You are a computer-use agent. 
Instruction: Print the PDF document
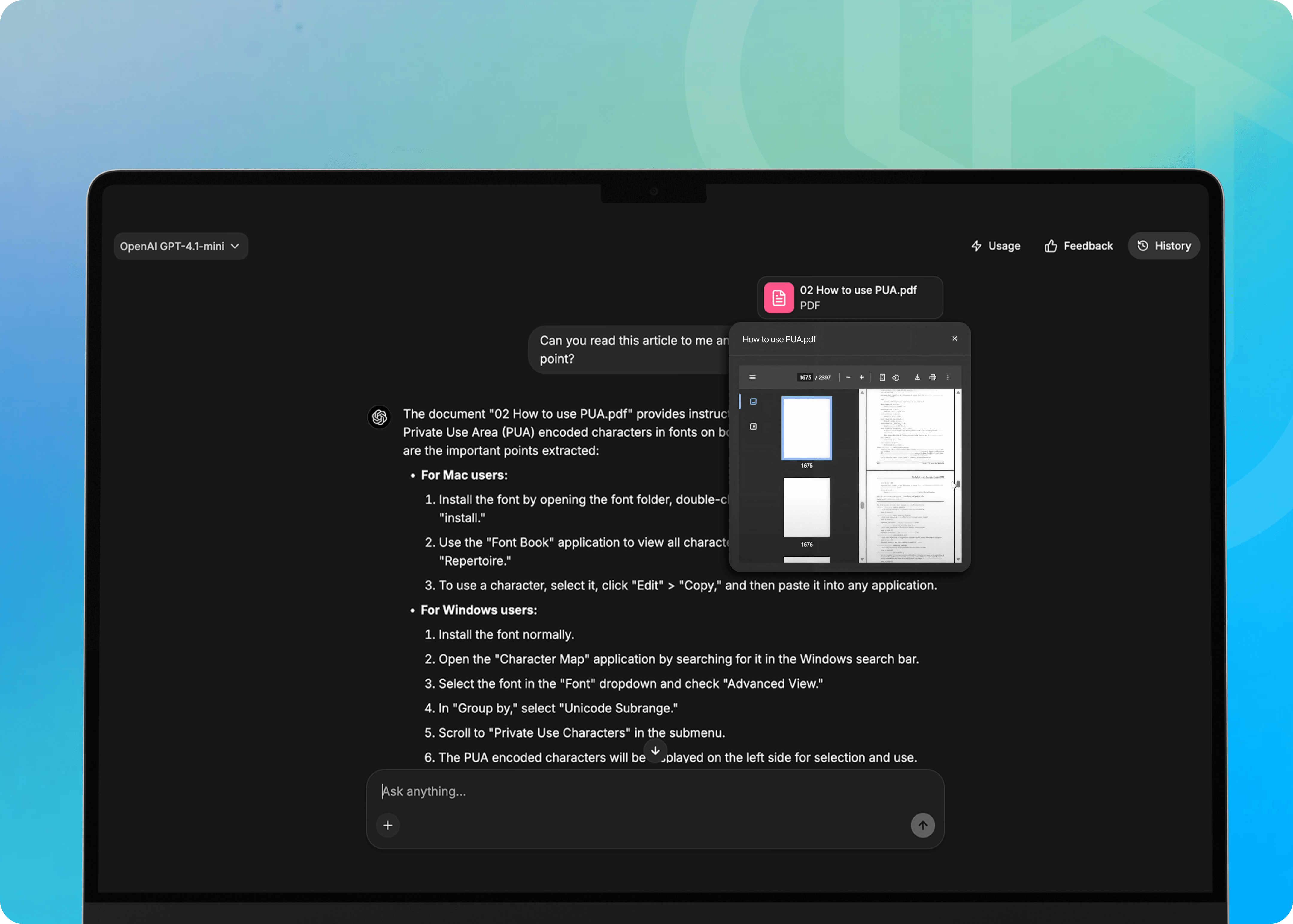coord(933,377)
